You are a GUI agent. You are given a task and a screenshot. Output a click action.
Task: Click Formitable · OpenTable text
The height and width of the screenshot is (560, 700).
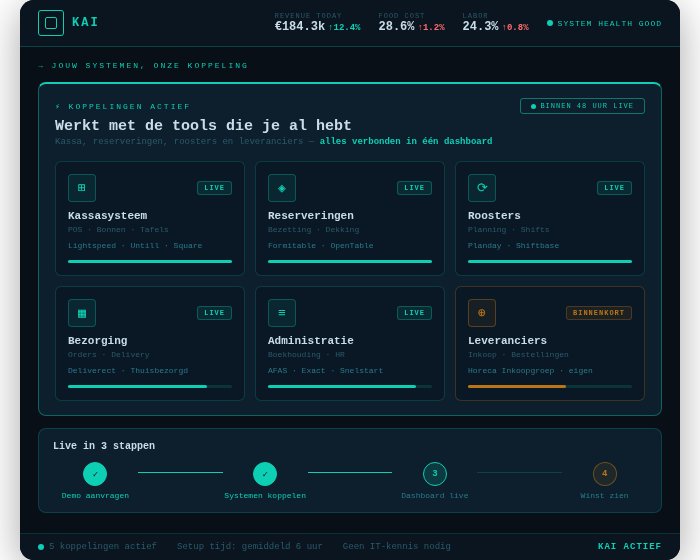pos(321,246)
